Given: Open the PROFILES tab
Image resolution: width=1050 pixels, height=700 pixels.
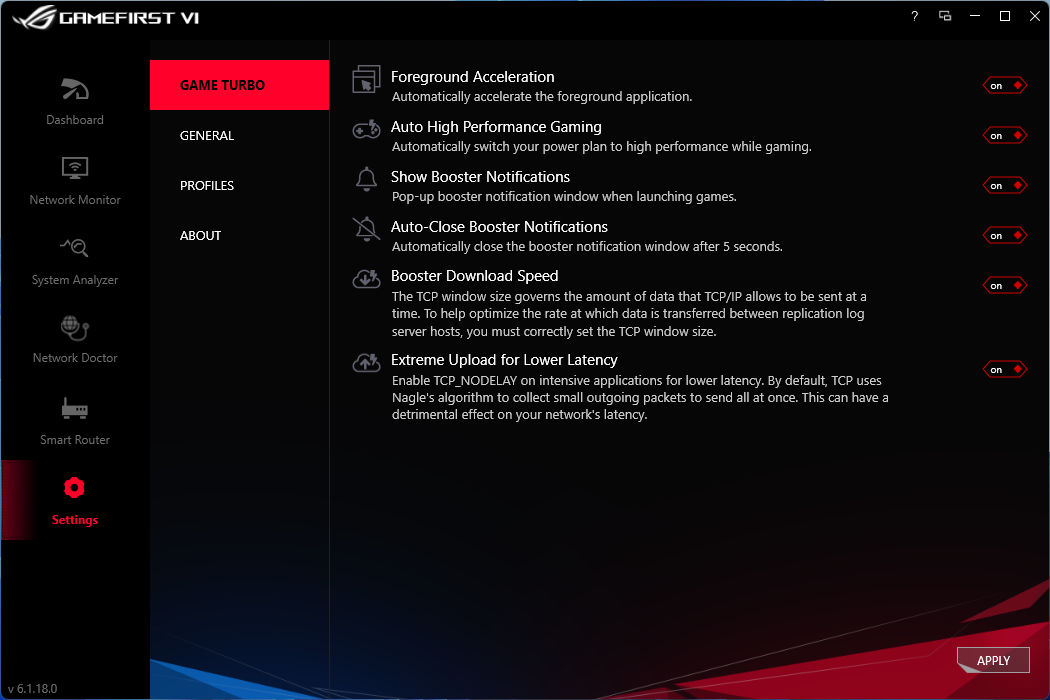Looking at the screenshot, I should [x=207, y=185].
